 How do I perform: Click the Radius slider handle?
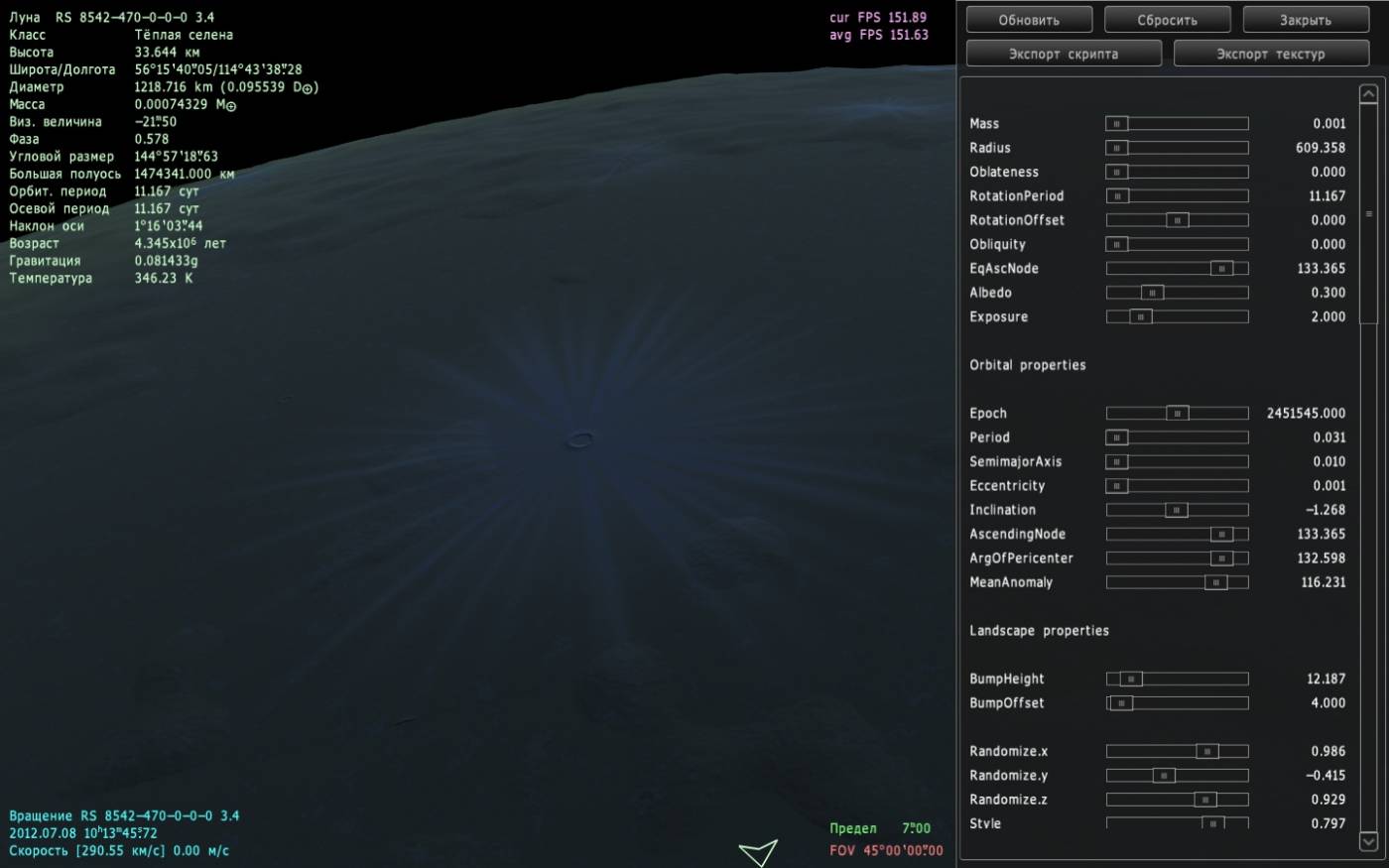(1117, 148)
